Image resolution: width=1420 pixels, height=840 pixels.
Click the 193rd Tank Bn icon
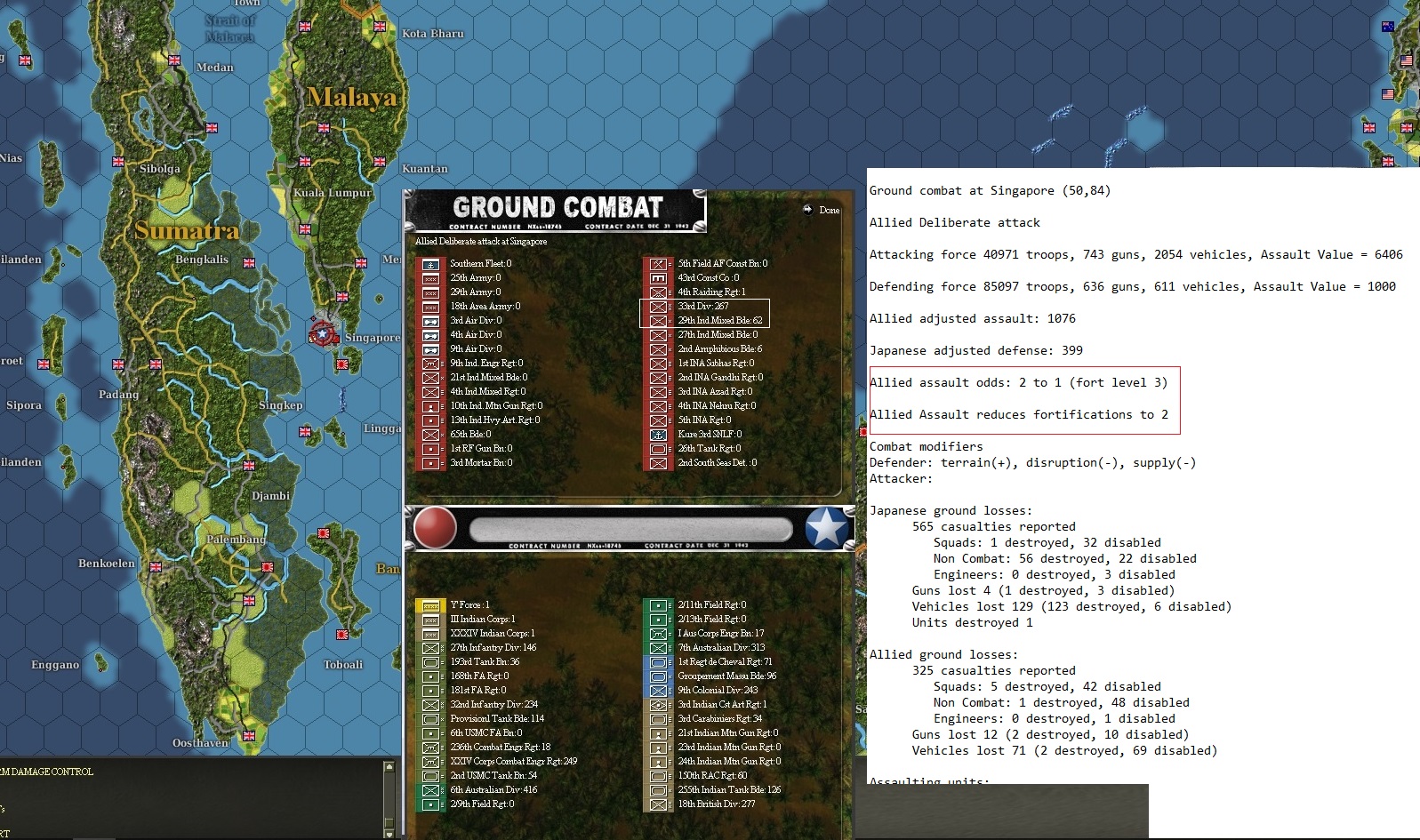(431, 662)
